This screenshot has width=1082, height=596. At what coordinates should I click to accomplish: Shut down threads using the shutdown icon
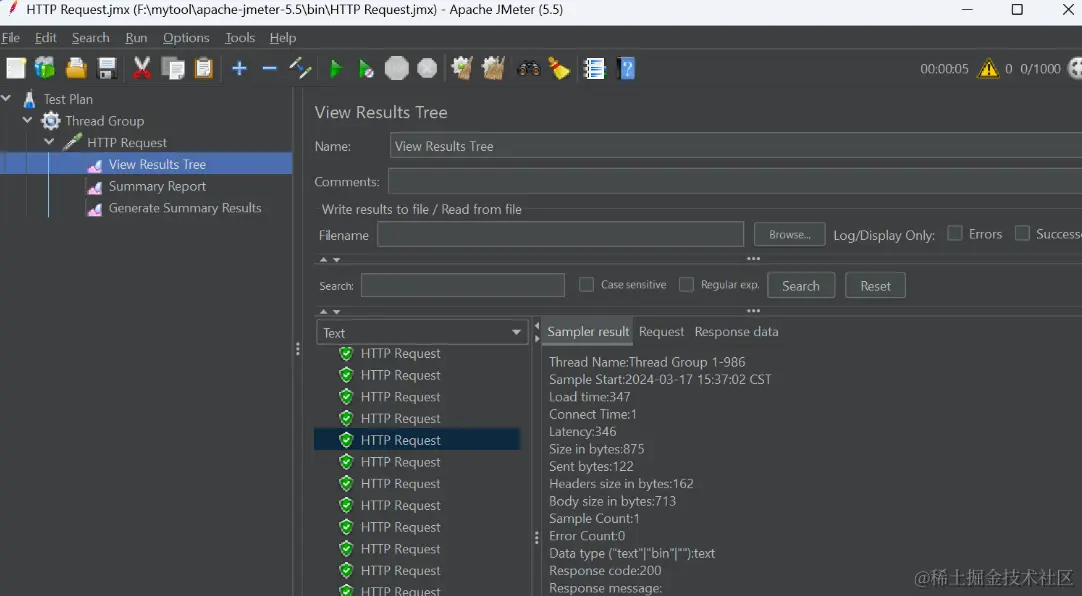point(427,68)
